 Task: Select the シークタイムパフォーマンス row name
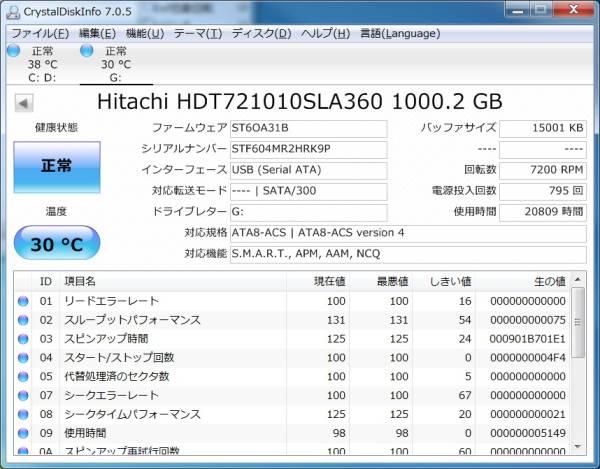(x=132, y=414)
